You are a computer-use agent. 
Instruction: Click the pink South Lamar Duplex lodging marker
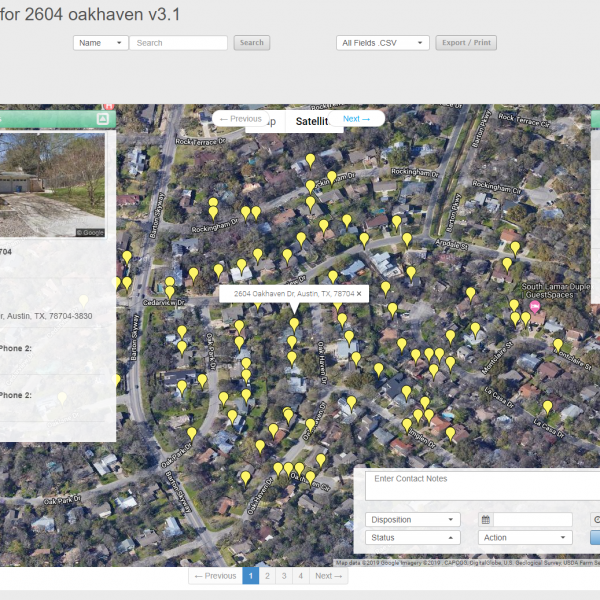tap(534, 307)
